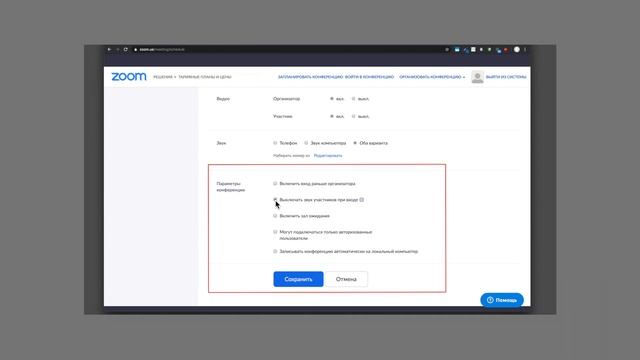Click Выйти из системы
Viewport: 640px width, 360px height.
point(506,77)
